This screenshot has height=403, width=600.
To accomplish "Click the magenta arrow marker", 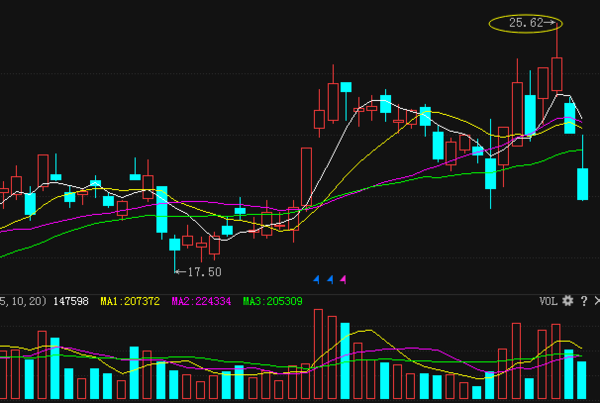I will pos(343,279).
